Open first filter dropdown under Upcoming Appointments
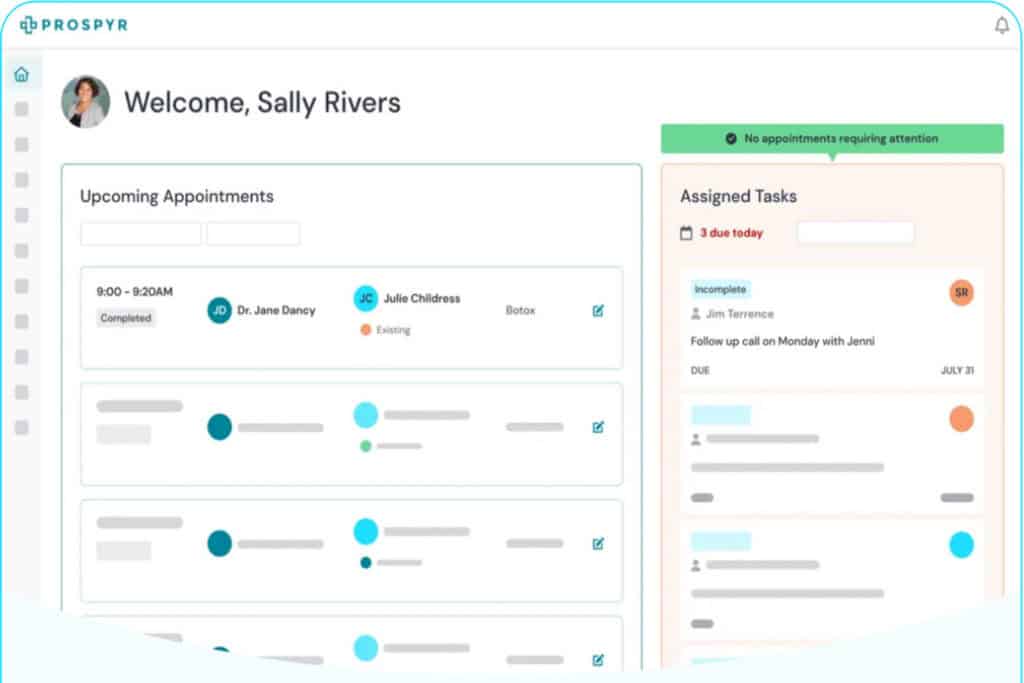 pos(141,234)
